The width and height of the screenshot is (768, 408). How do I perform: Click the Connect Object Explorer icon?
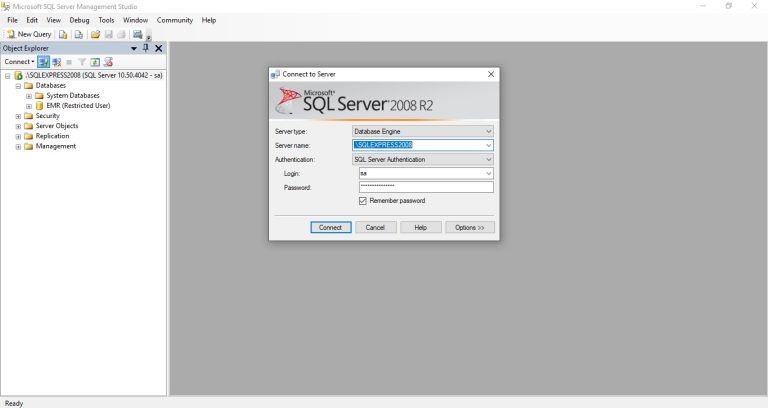pyautogui.click(x=44, y=62)
